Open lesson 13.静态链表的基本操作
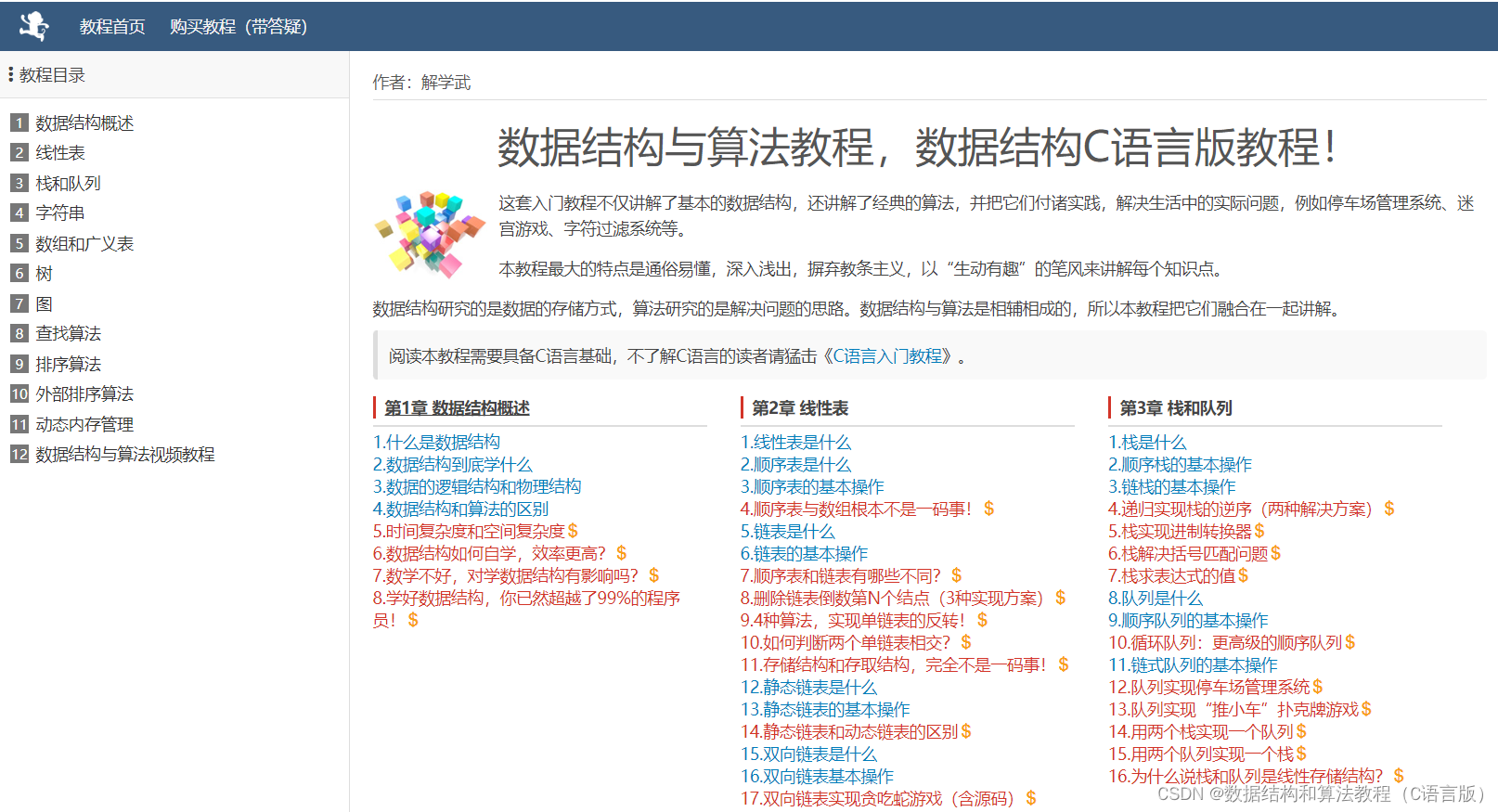Screen dimensions: 1498x812 coord(825,710)
